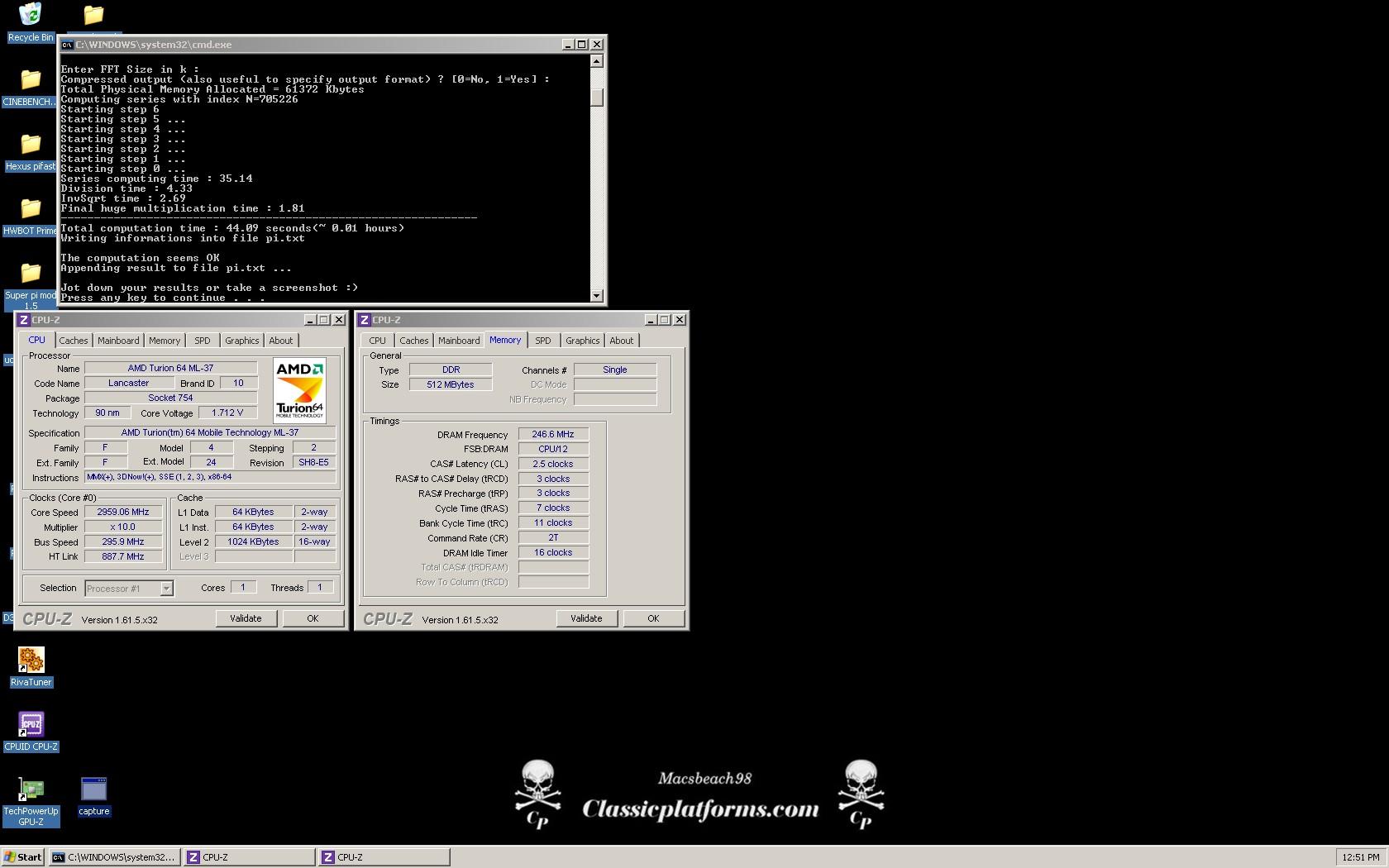The height and width of the screenshot is (868, 1389).
Task: Click the Bank Cycle Time value 11 clocks
Action: (x=553, y=522)
